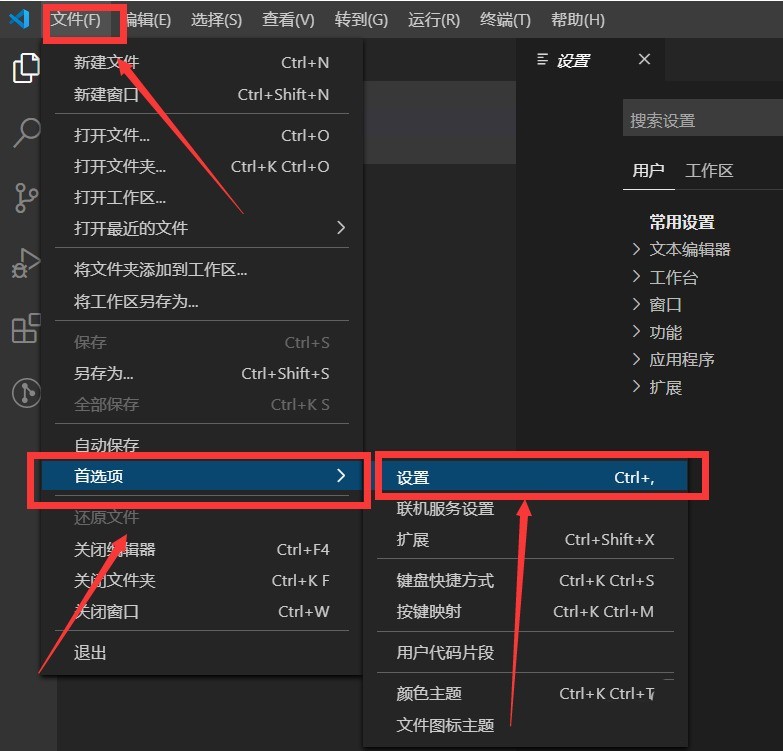
Task: Click the 设置 tab's list icon
Action: click(x=542, y=60)
